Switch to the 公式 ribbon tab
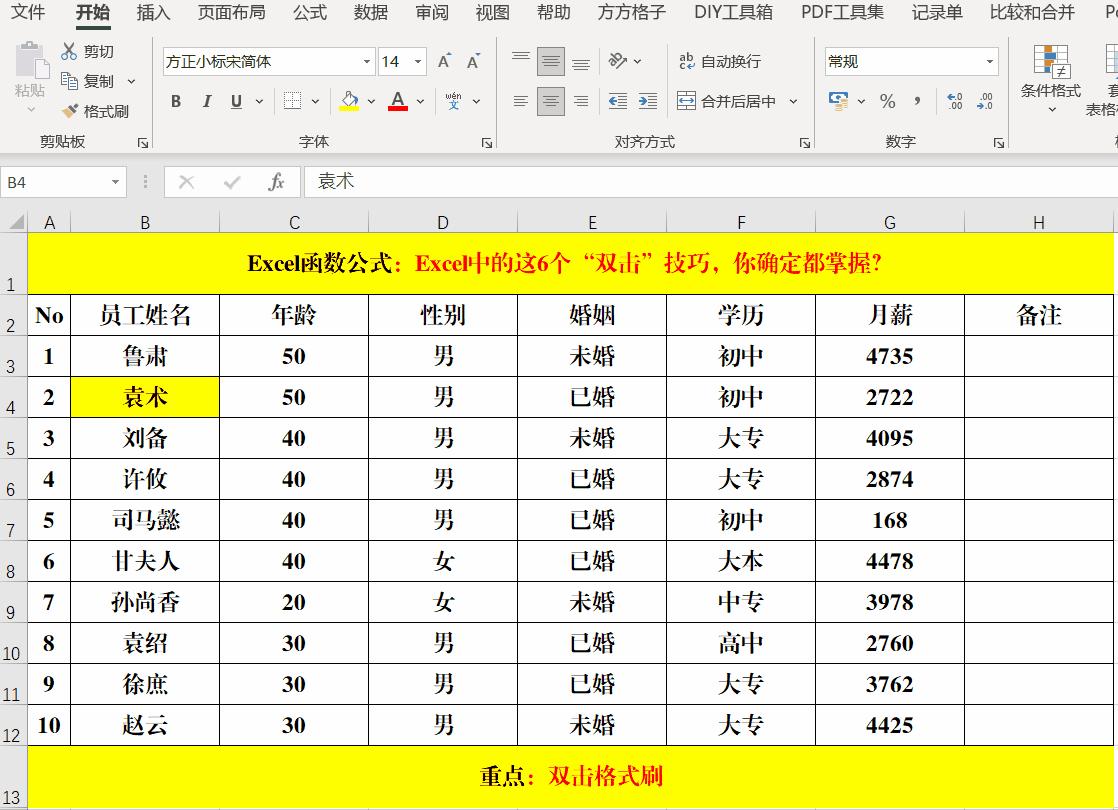1118x810 pixels. 309,14
